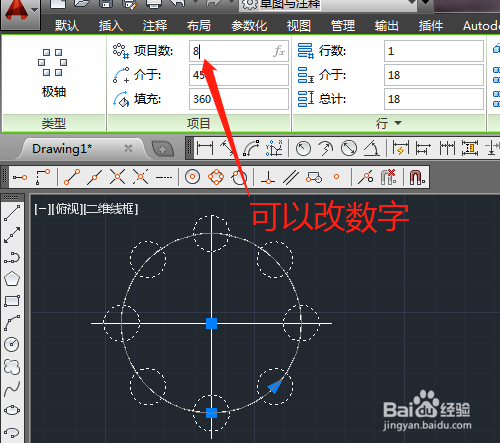Click the fx expression icon in 项目数 field
The image size is (500, 443).
(x=279, y=51)
